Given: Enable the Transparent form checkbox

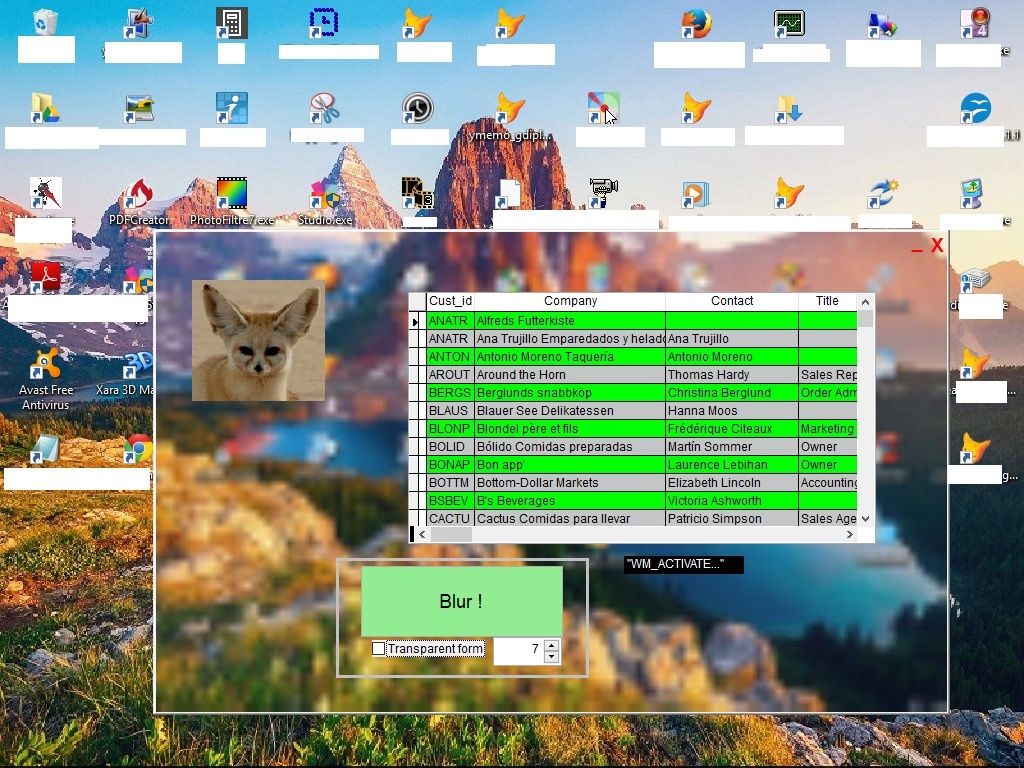Looking at the screenshot, I should click(378, 648).
